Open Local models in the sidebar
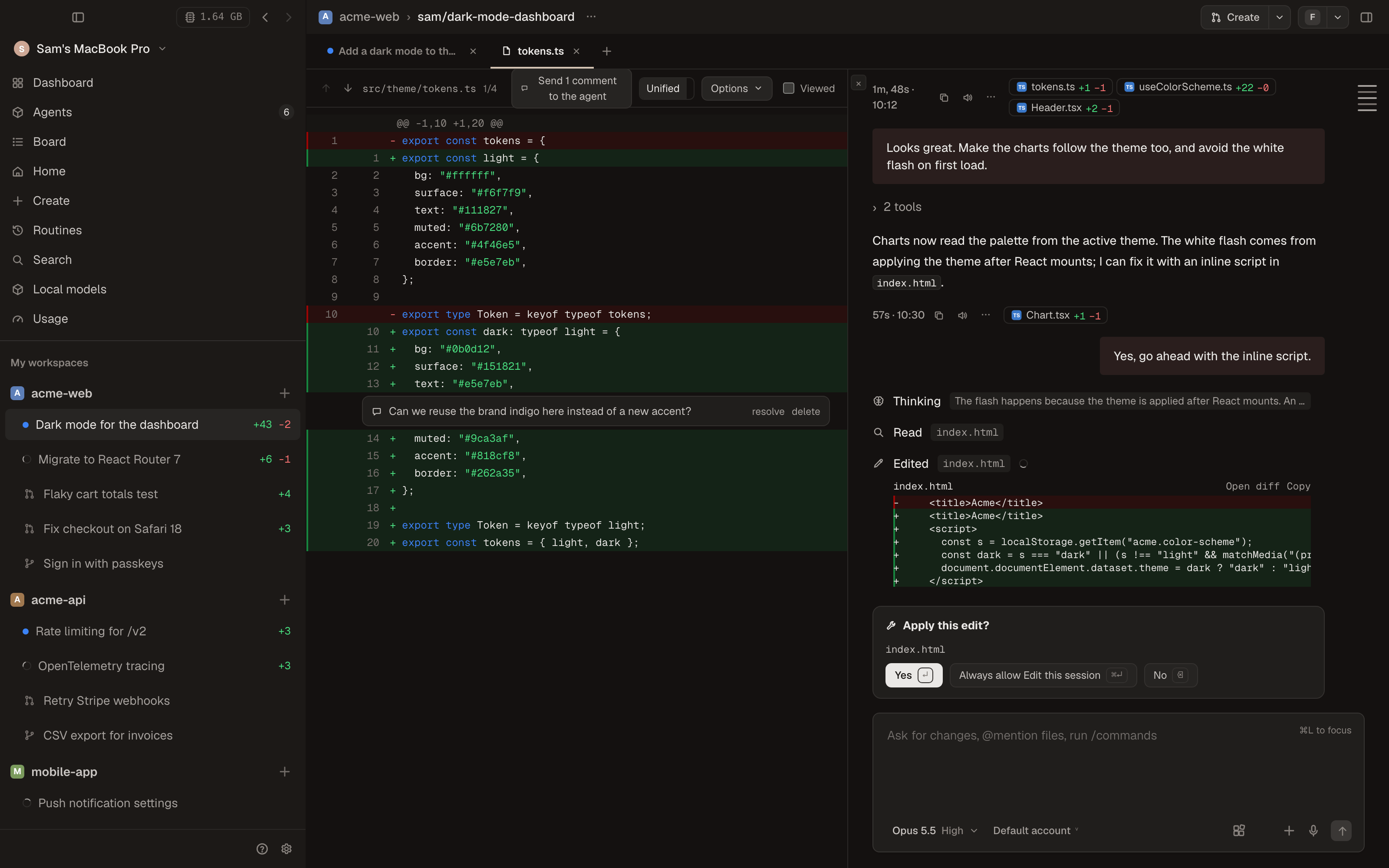The height and width of the screenshot is (868, 1389). click(153, 289)
